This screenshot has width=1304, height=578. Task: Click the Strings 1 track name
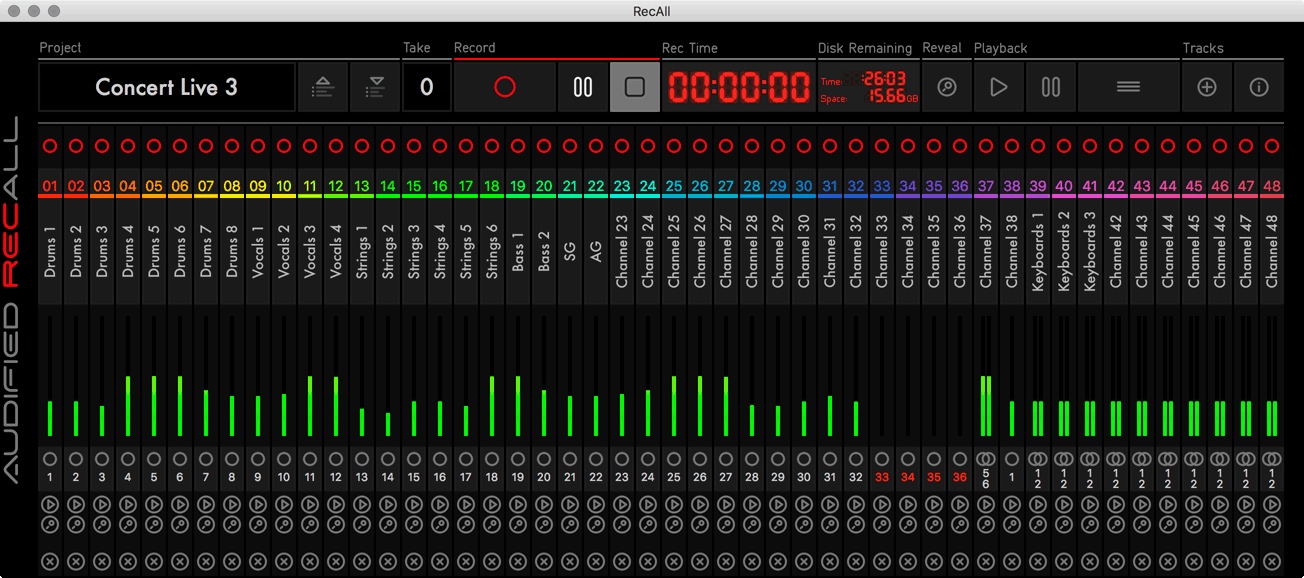coord(361,252)
